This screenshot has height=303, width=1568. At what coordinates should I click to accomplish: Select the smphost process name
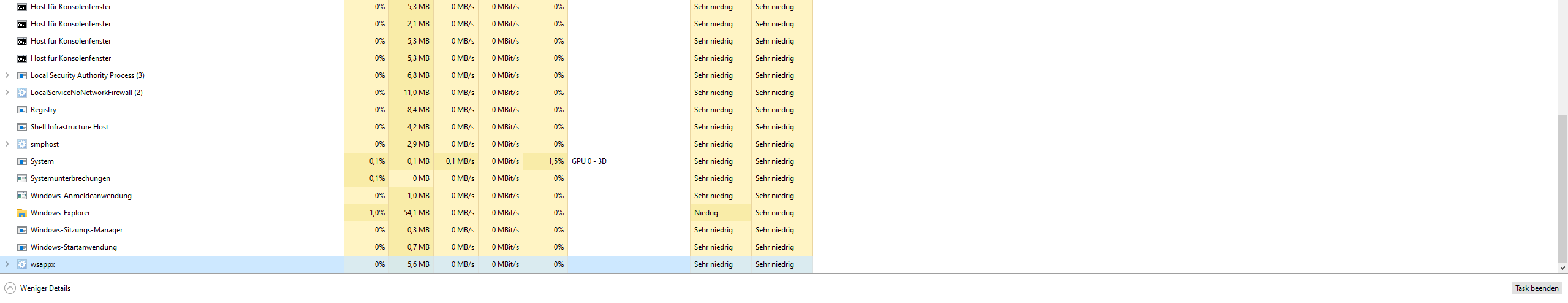45,144
